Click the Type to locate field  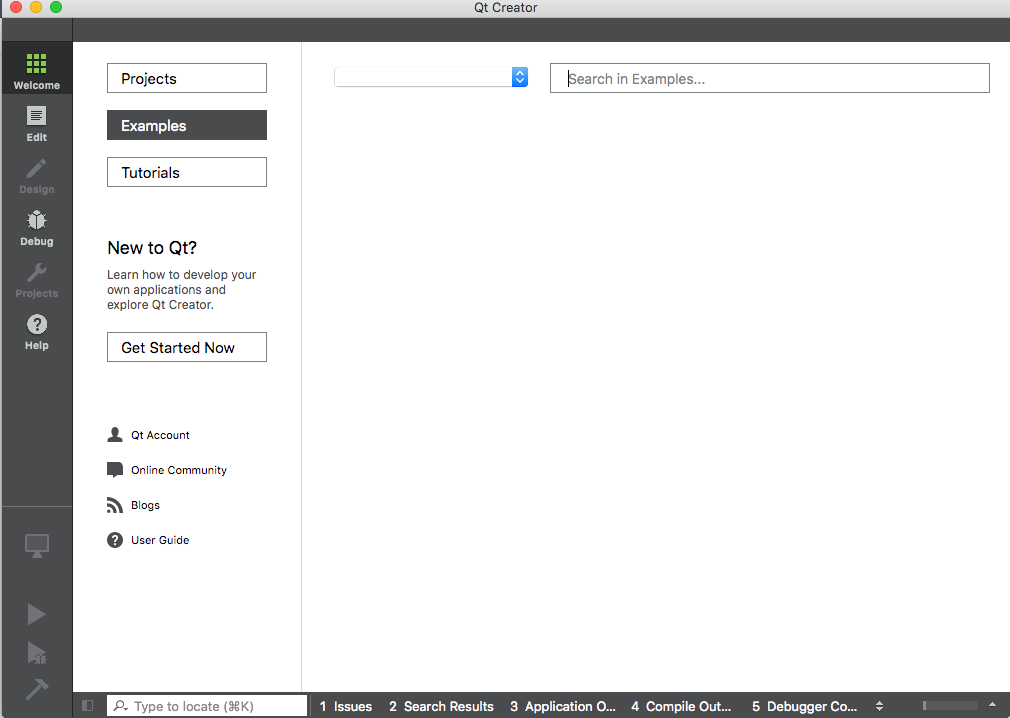(x=207, y=706)
